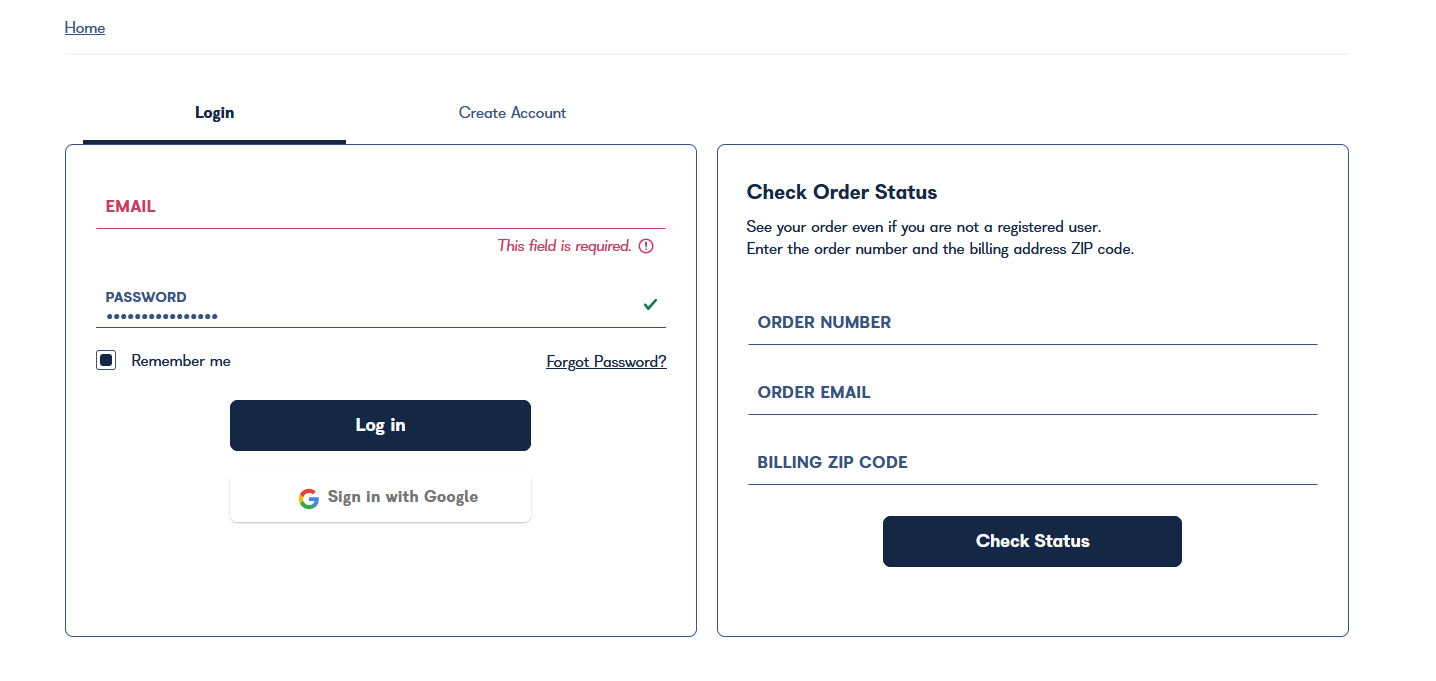The image size is (1436, 681).
Task: Select the Billing ZIP Code field
Action: click(1032, 463)
